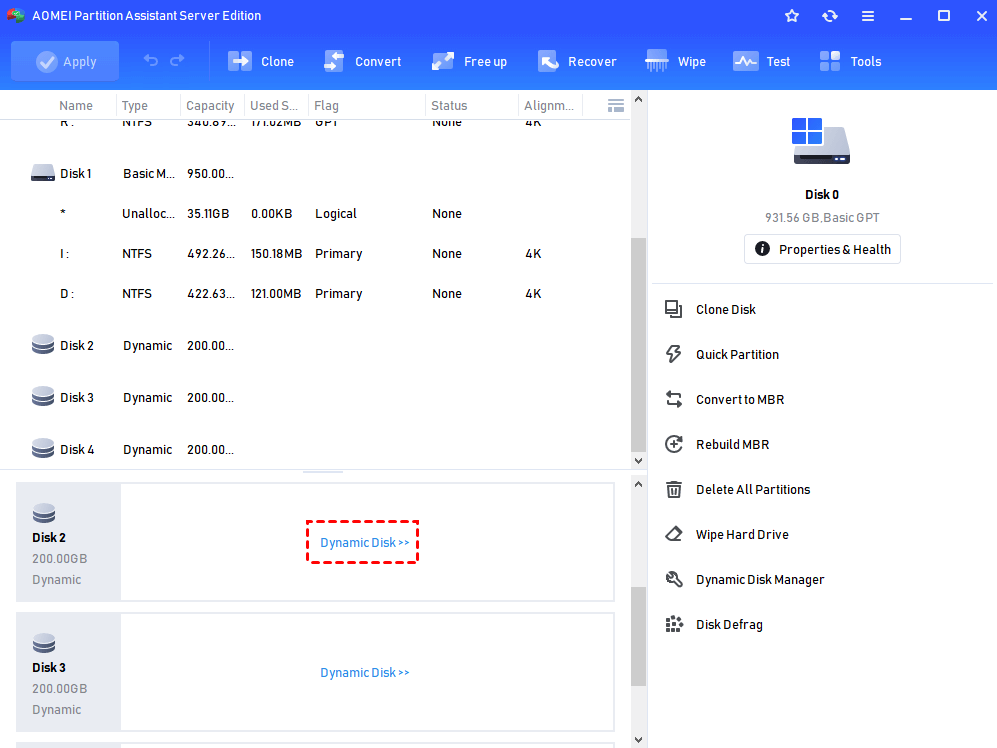Click the disk map scrollbar thumb

tap(638, 637)
